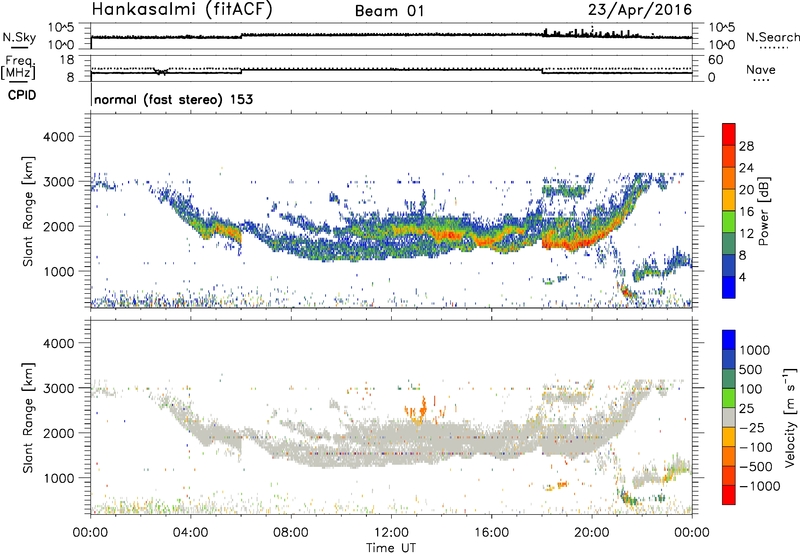800x554 pixels.
Task: Click the 18 tick on frequency axis
Action: pyautogui.click(x=66, y=60)
